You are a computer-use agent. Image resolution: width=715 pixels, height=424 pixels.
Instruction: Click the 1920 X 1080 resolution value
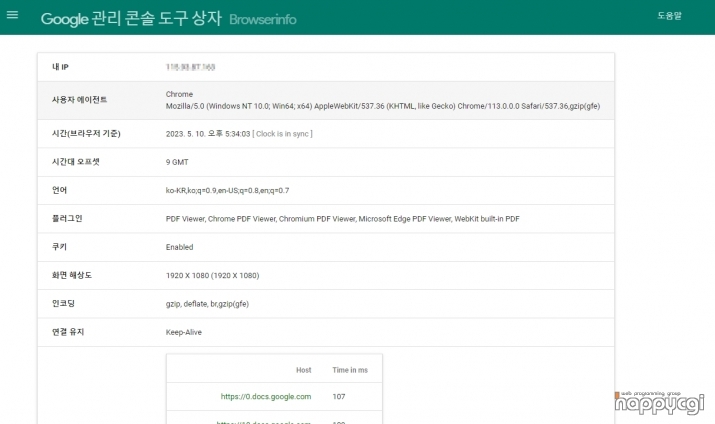pyautogui.click(x=212, y=275)
